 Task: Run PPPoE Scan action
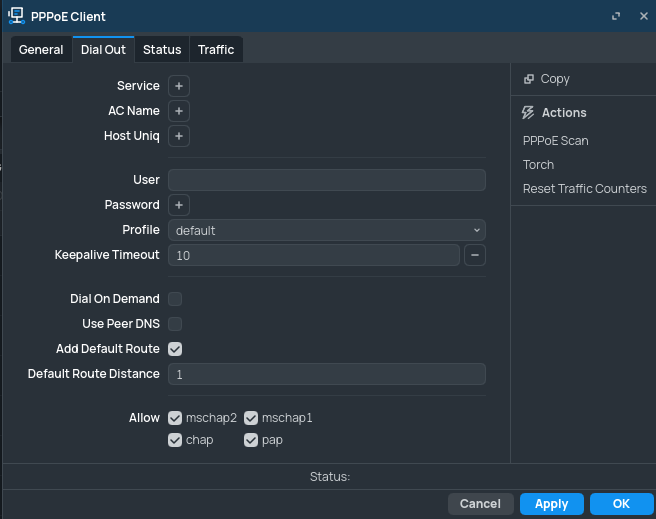click(x=556, y=141)
